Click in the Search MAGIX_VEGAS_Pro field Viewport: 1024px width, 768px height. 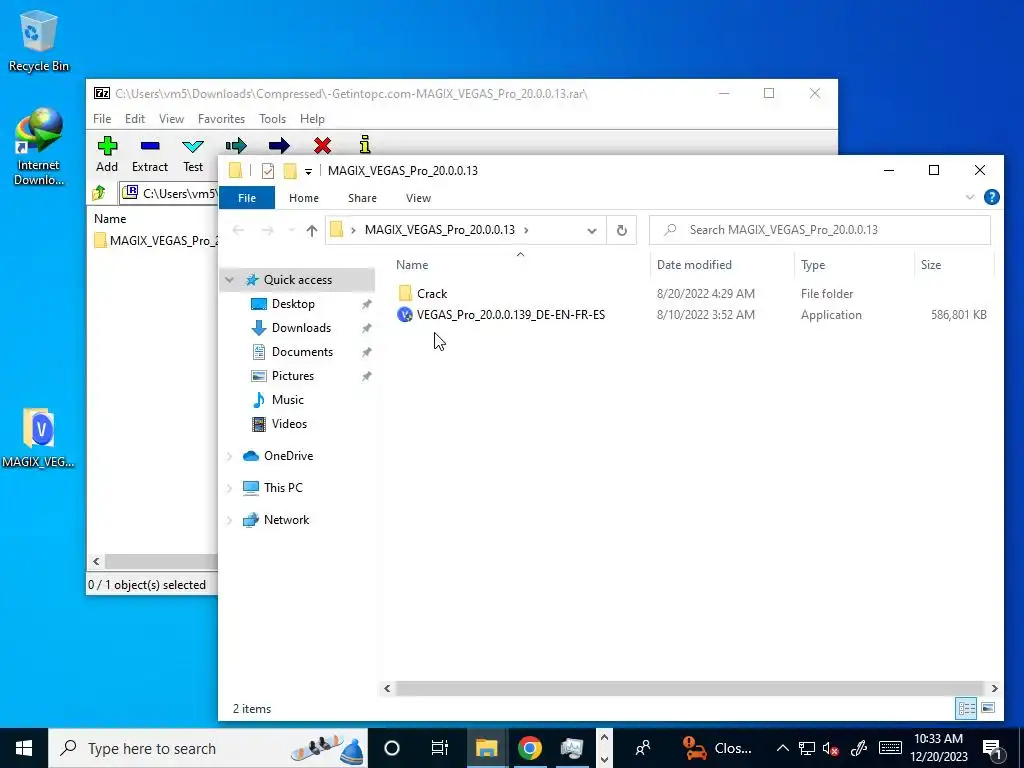[820, 230]
